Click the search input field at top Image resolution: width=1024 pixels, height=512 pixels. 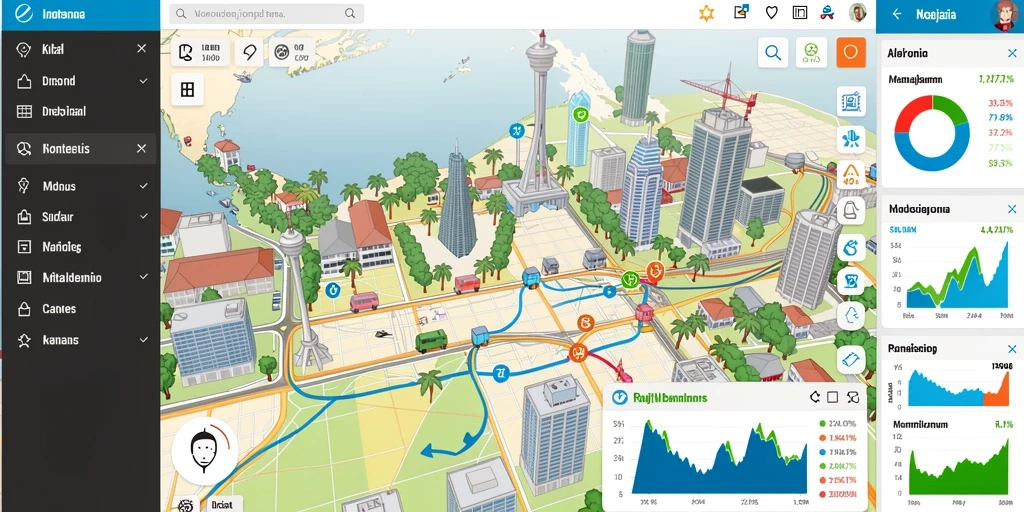click(x=266, y=13)
